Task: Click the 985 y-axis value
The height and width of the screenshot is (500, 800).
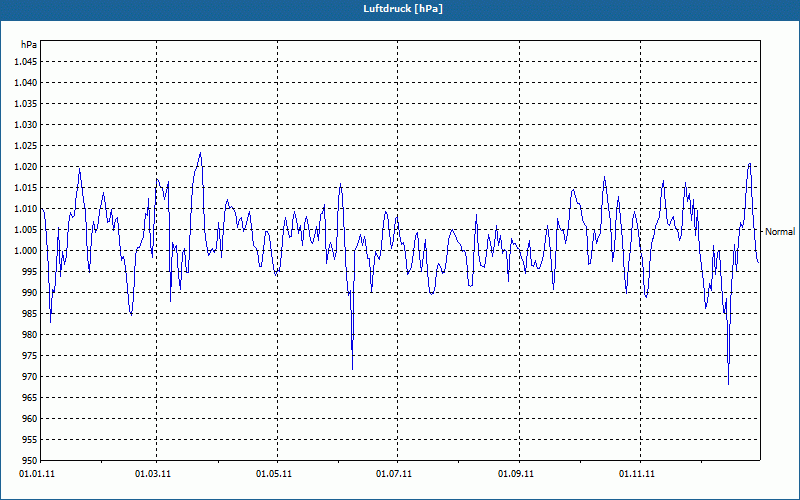Action: [30, 313]
